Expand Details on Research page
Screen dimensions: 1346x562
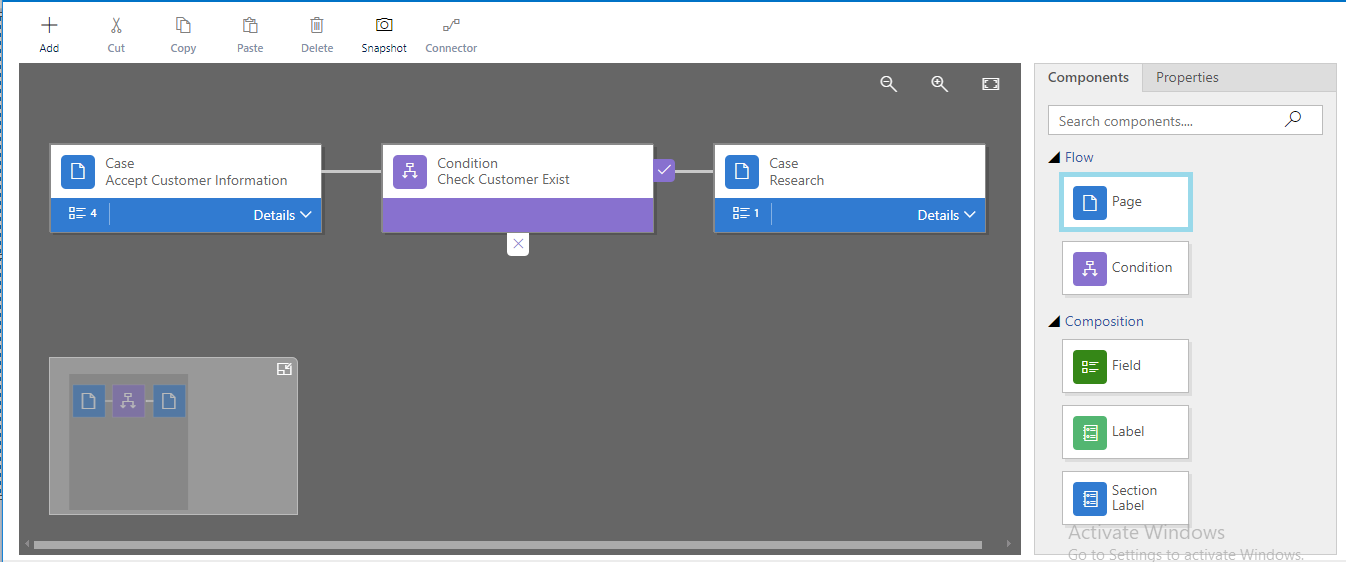[946, 215]
